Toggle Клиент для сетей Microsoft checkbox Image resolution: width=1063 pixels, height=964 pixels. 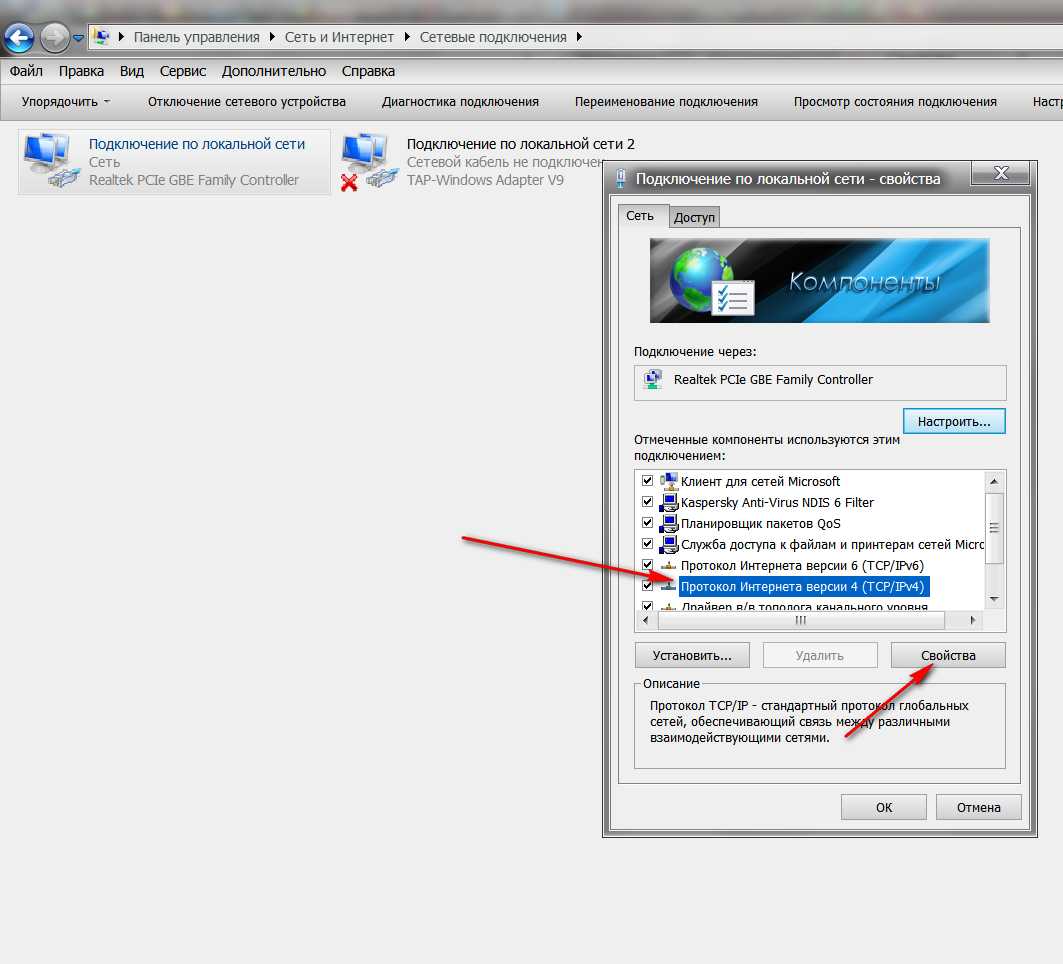pos(647,481)
